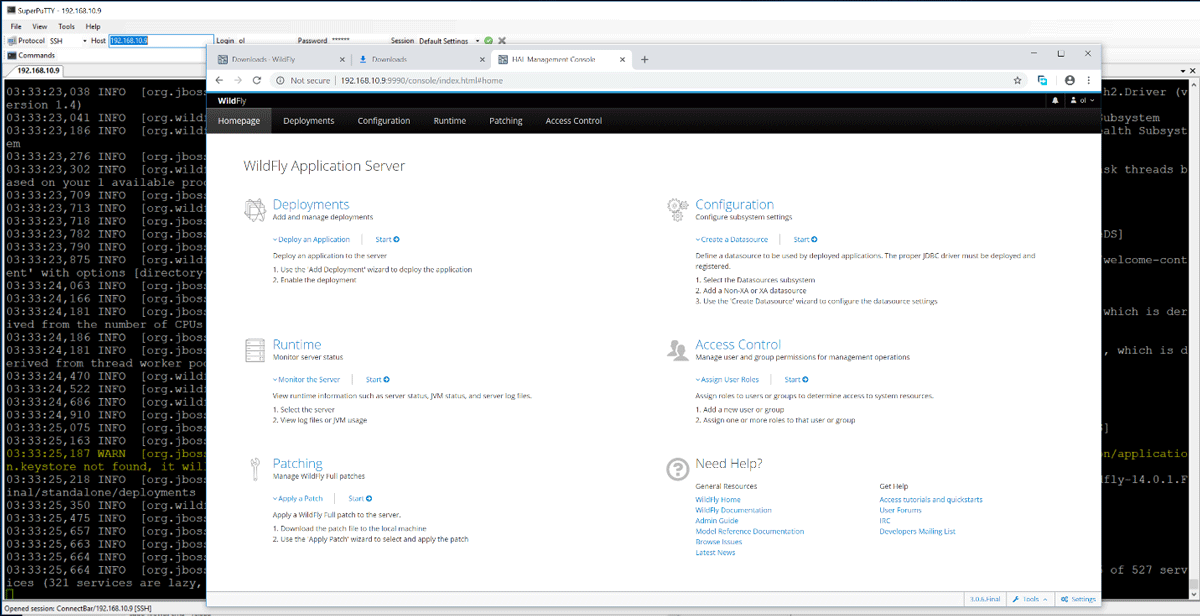1200x616 pixels.
Task: Open the Admin Guide link
Action: coord(716,521)
